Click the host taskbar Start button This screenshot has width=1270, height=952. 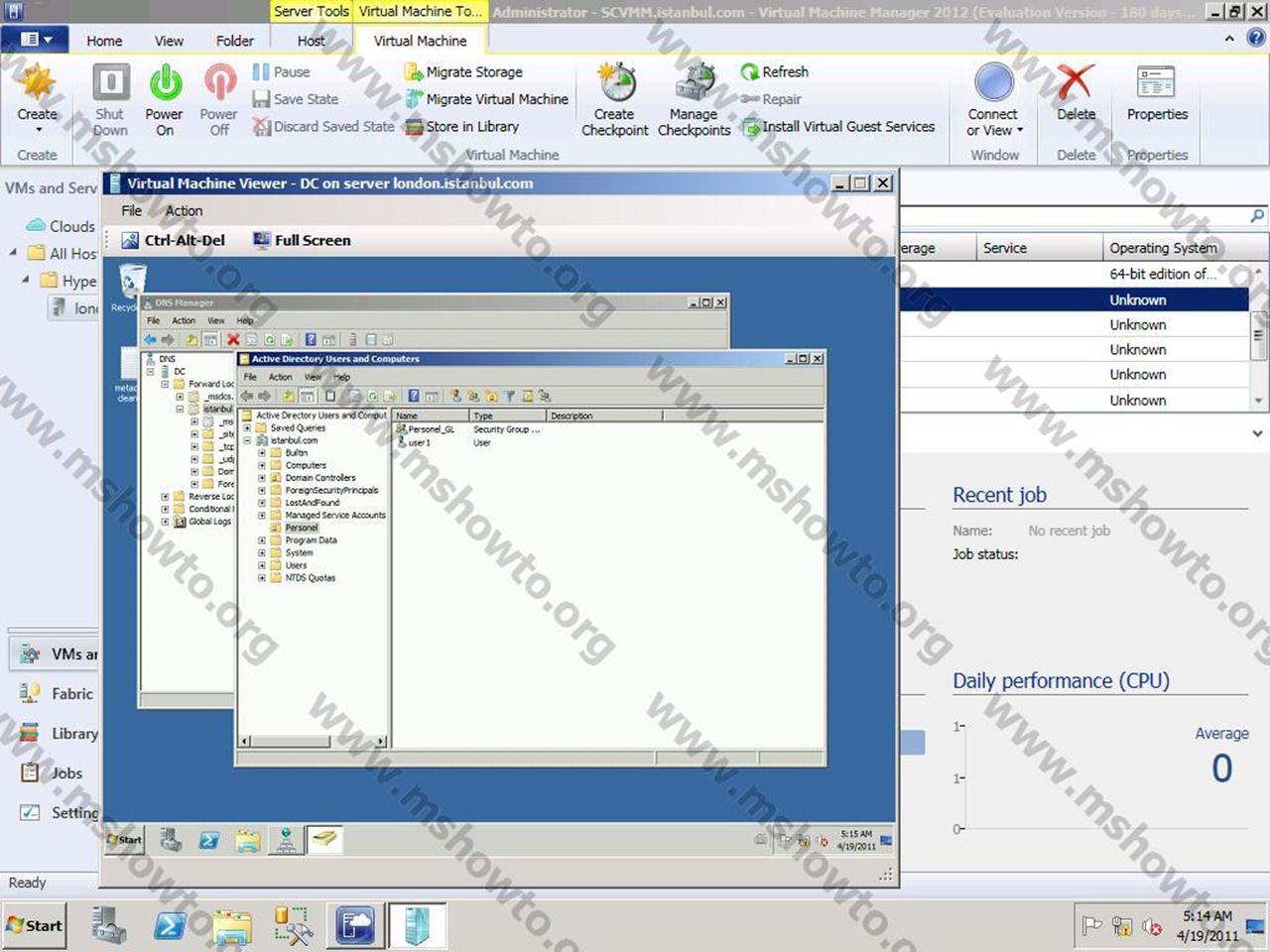(x=35, y=925)
